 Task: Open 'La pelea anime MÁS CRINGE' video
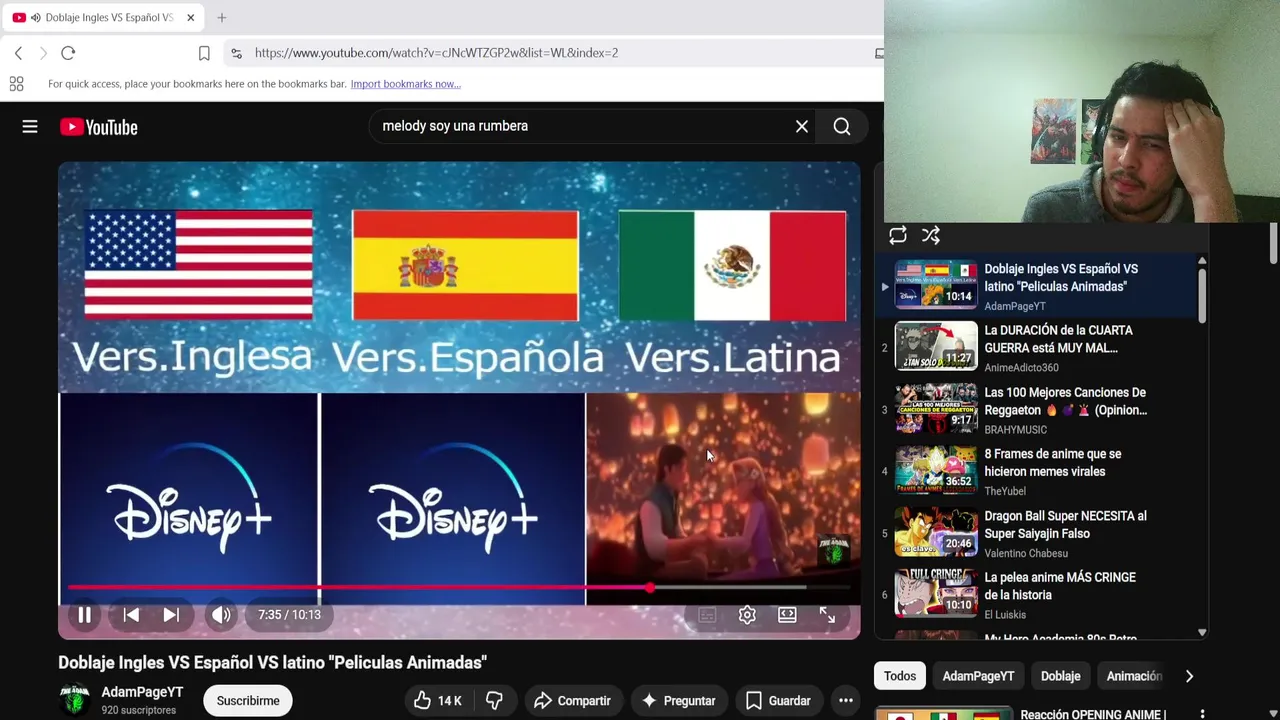(x=1036, y=594)
